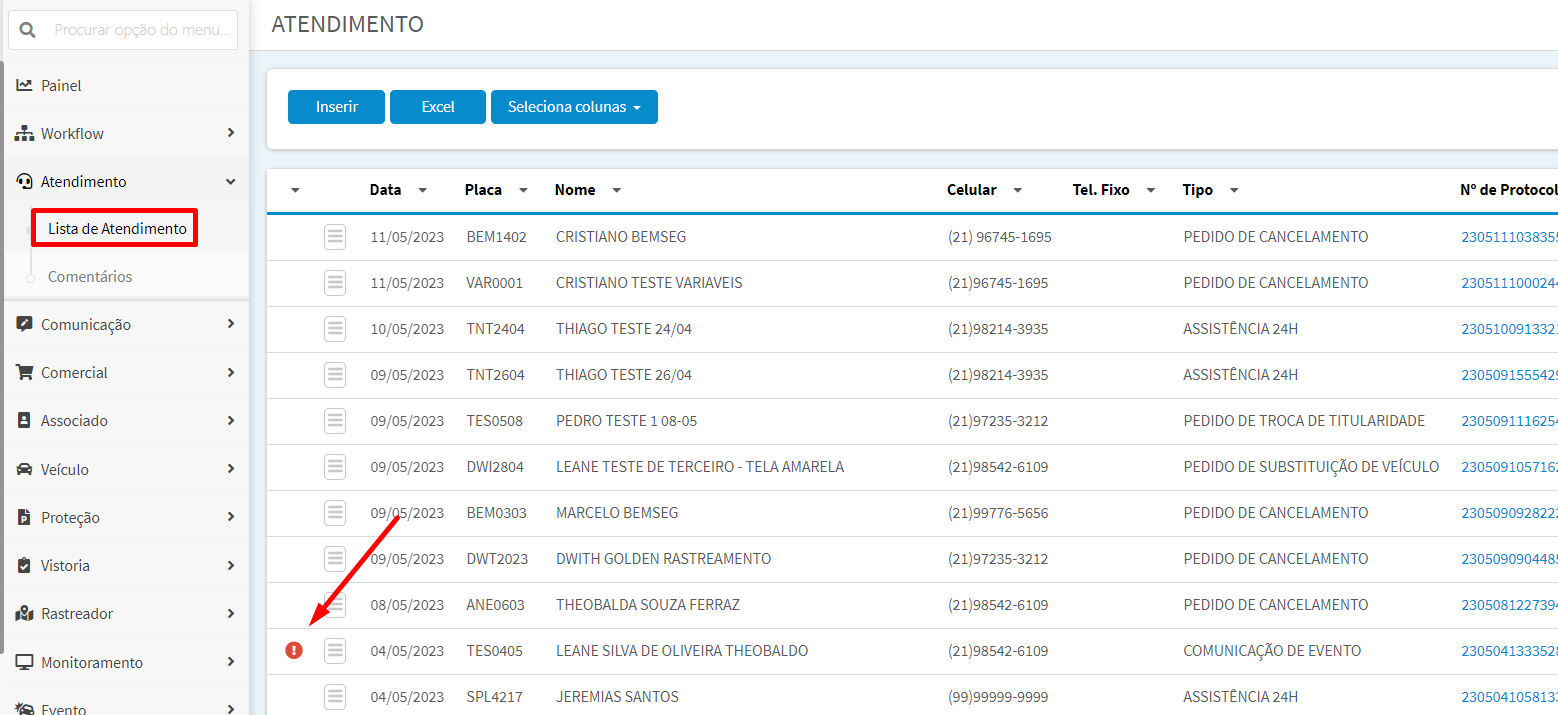The height and width of the screenshot is (715, 1558).
Task: Select Lista de Atendimento submenu item
Action: click(x=117, y=229)
